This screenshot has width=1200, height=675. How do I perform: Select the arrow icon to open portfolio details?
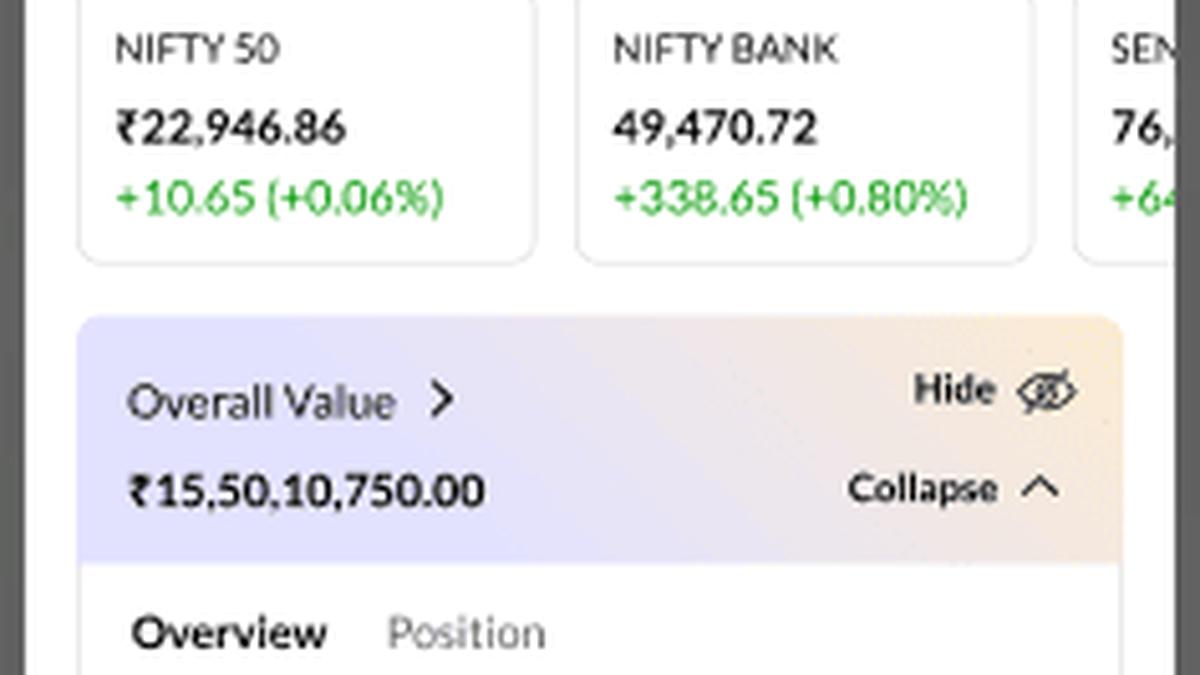pyautogui.click(x=444, y=401)
